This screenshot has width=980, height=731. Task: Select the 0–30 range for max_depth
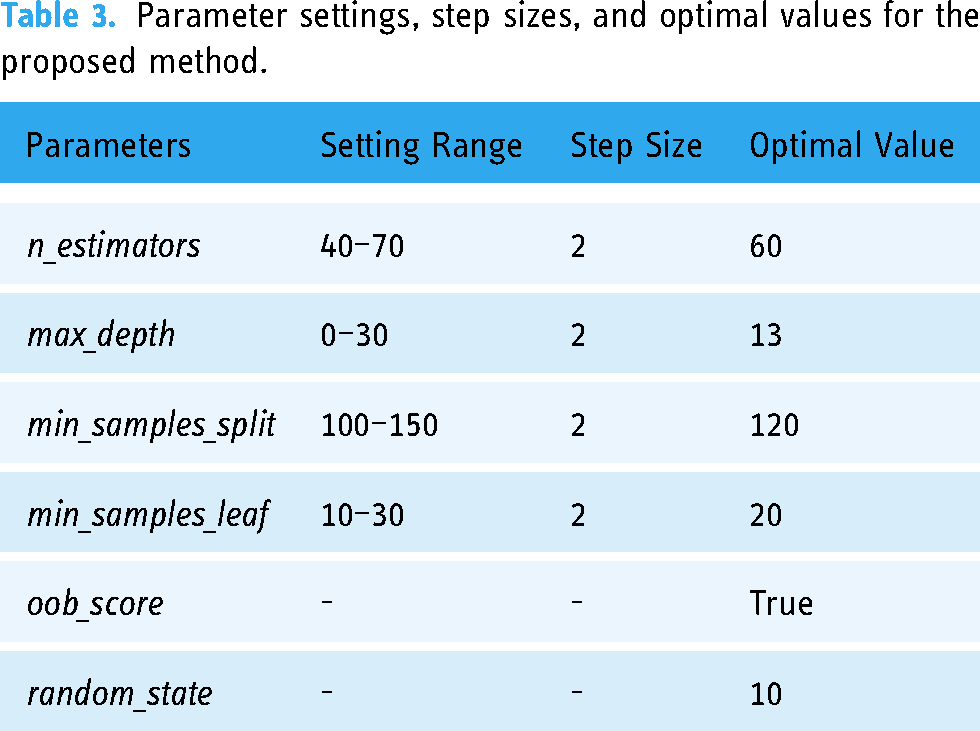coord(354,336)
